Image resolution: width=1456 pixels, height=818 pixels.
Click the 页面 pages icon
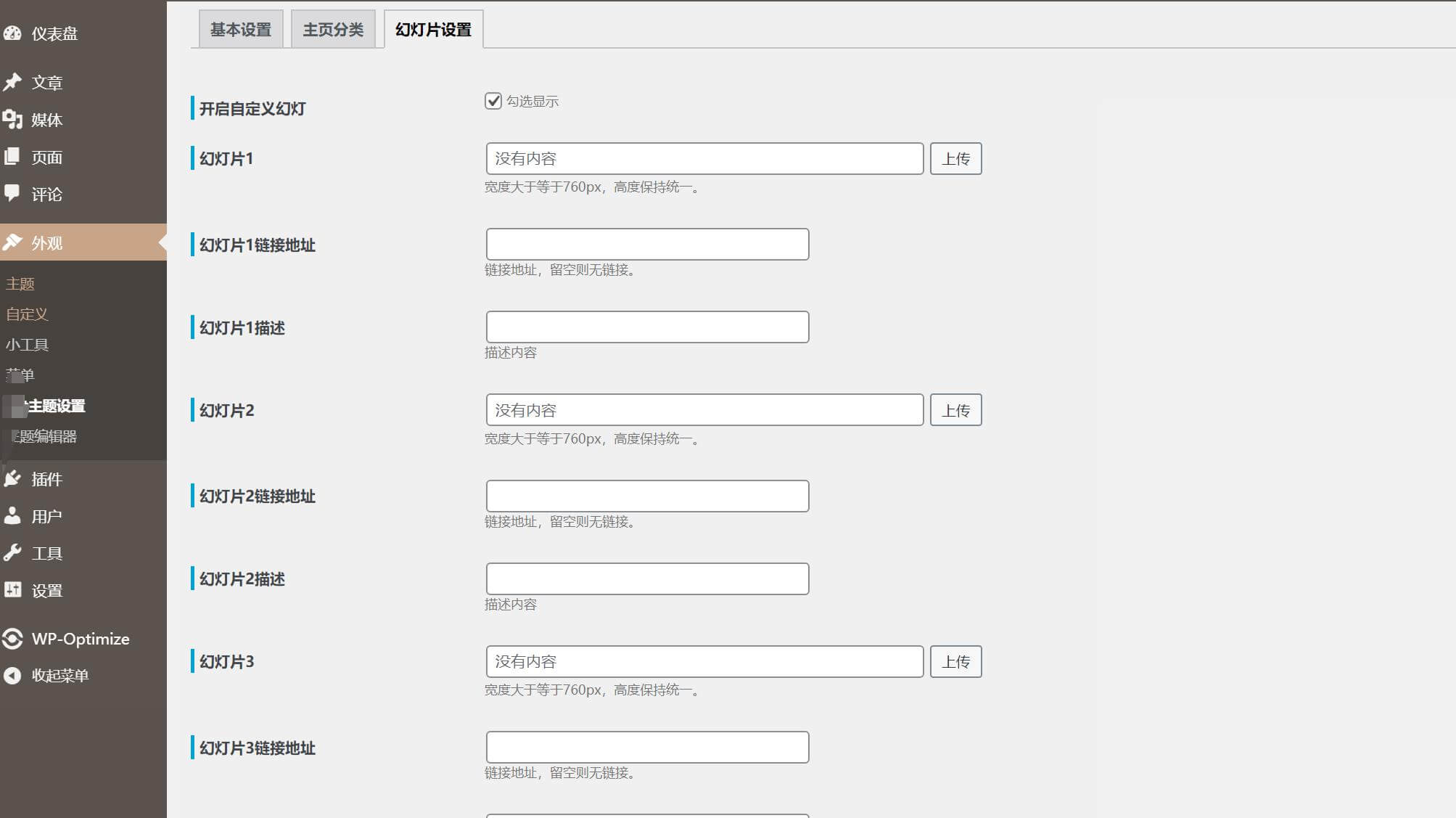pos(12,157)
